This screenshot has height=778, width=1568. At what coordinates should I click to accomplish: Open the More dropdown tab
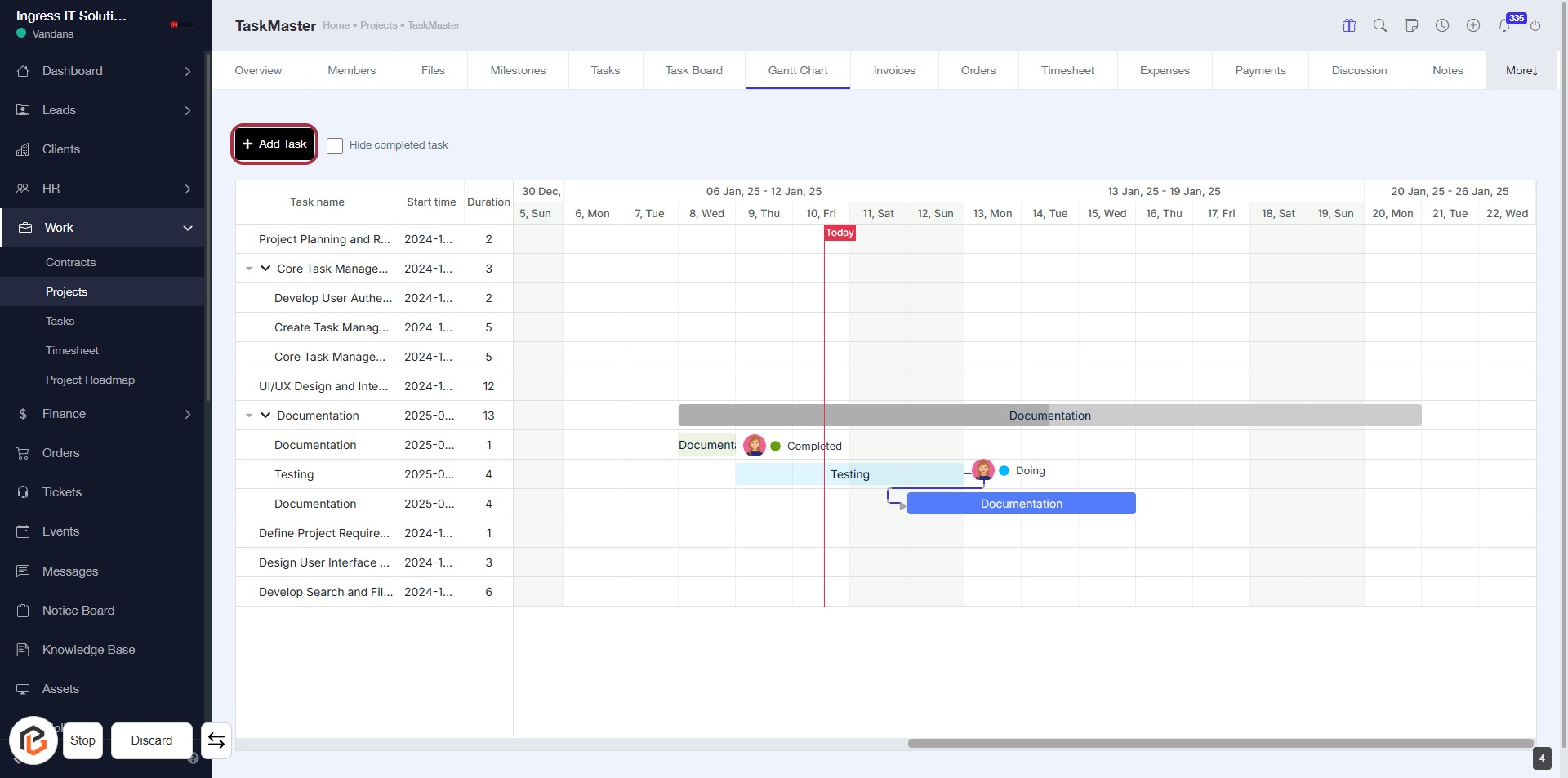coord(1521,71)
